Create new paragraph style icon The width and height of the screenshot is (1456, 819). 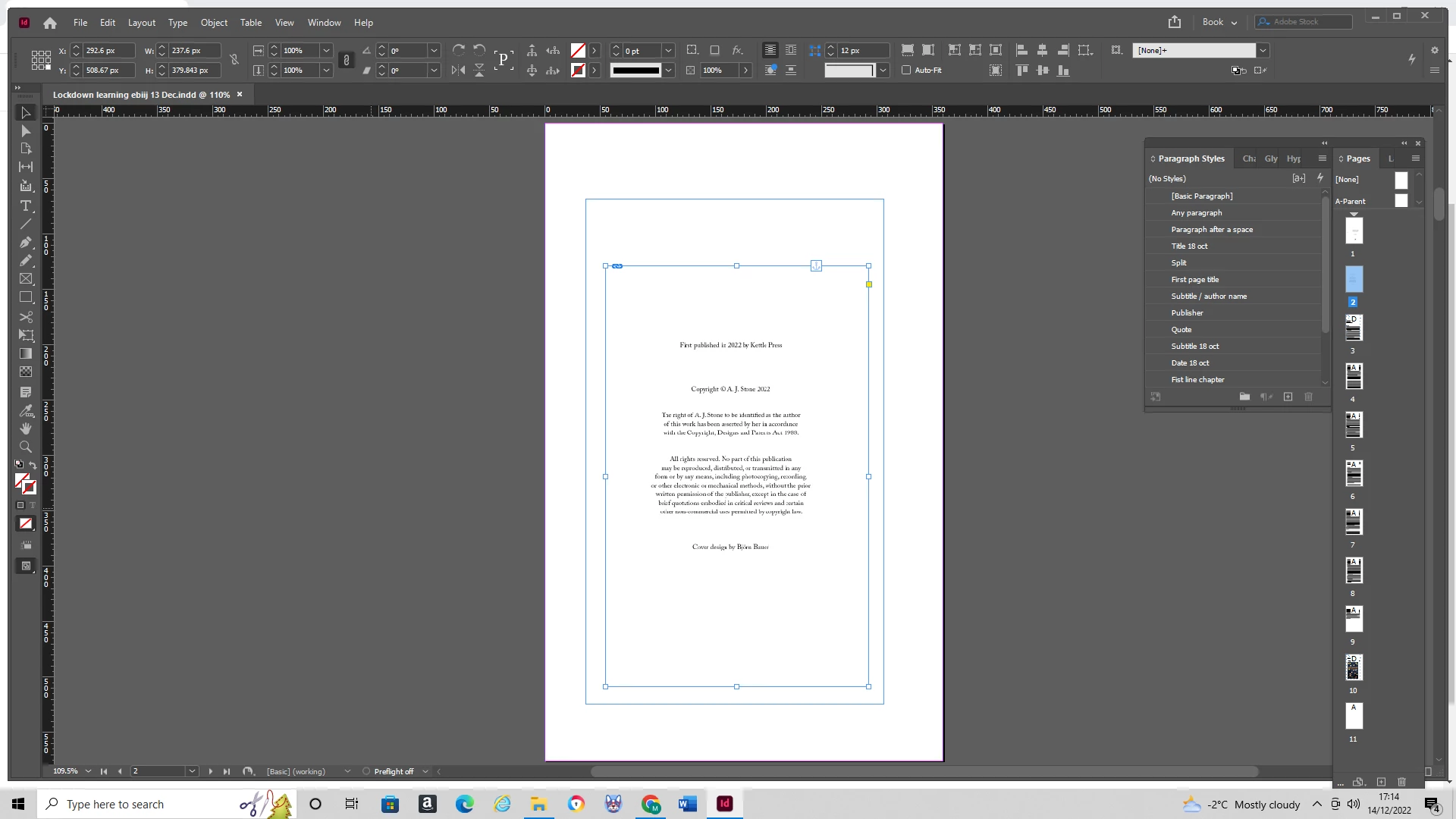[1288, 397]
